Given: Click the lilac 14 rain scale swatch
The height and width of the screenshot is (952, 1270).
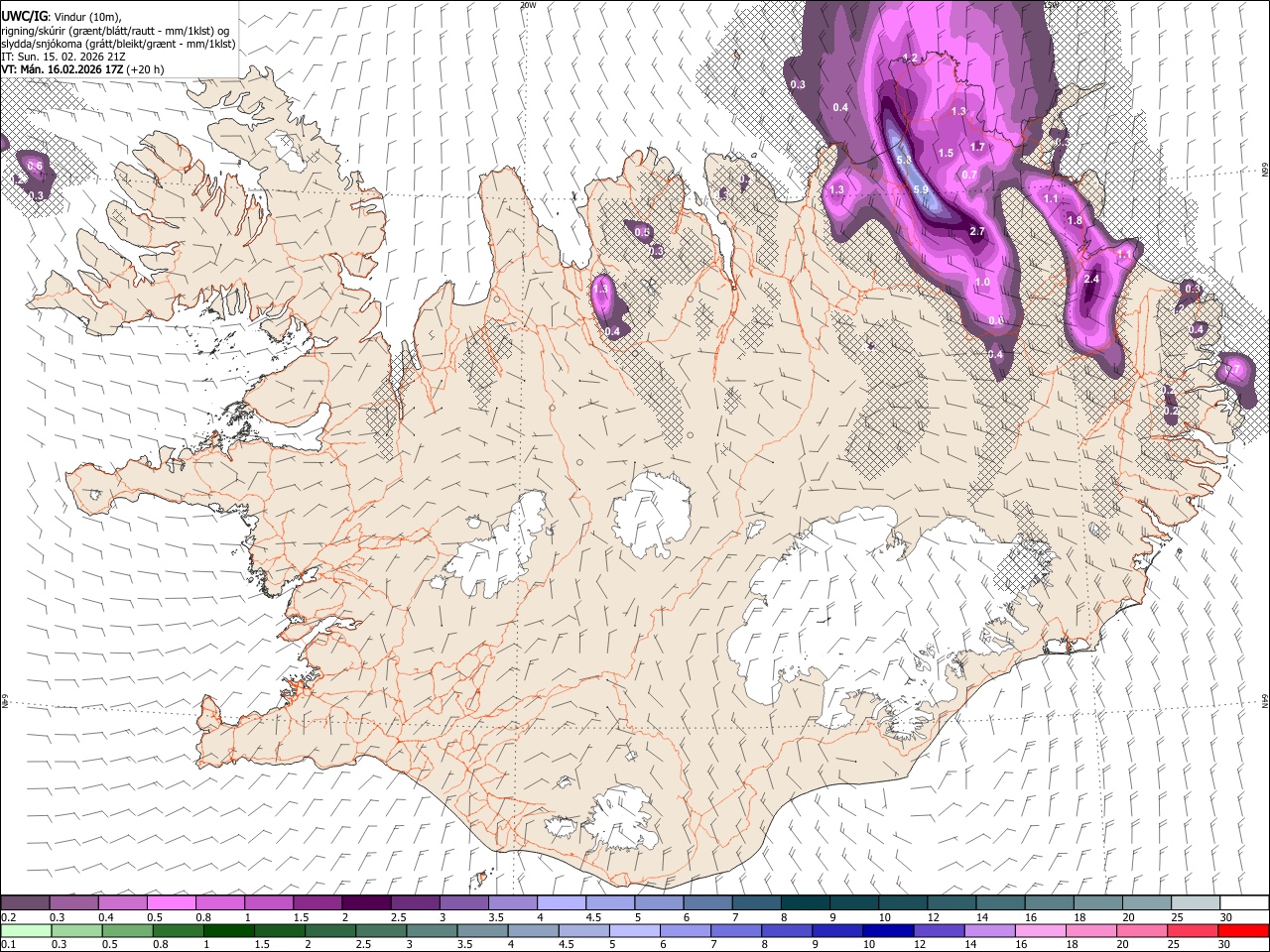Looking at the screenshot, I should click(x=990, y=930).
